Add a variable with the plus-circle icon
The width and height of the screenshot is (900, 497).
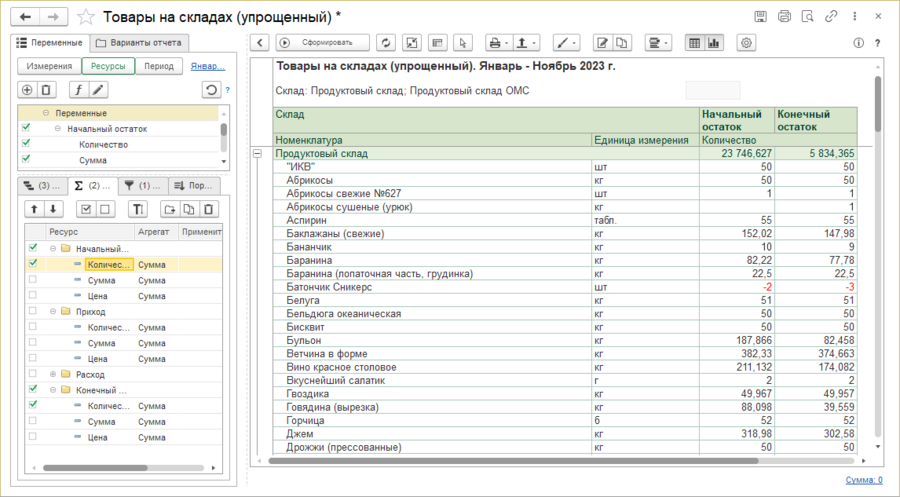click(27, 90)
